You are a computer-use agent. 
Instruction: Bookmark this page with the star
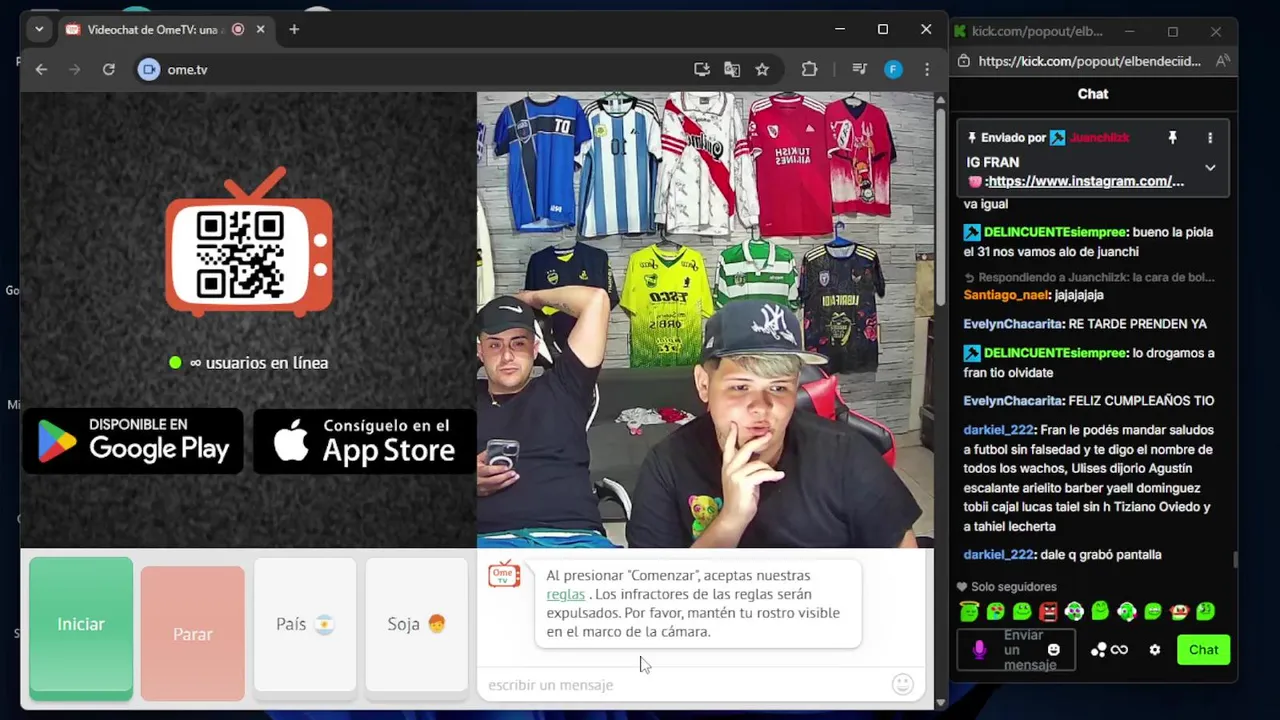[762, 69]
